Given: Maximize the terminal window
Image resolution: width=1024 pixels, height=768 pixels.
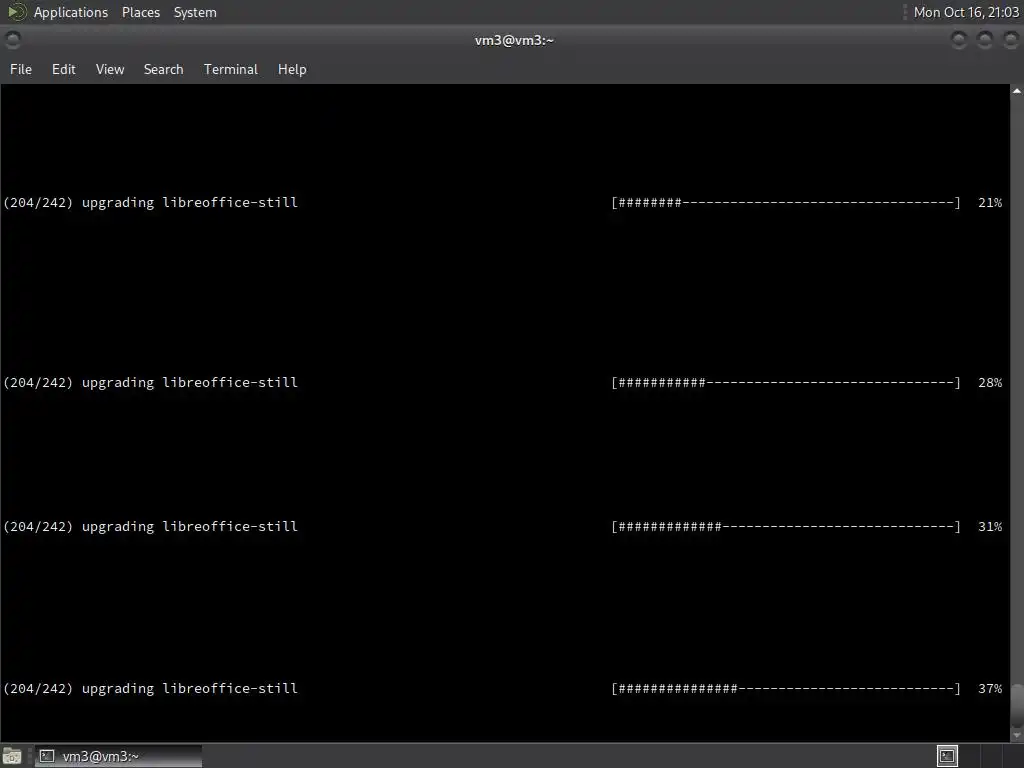Looking at the screenshot, I should (985, 40).
